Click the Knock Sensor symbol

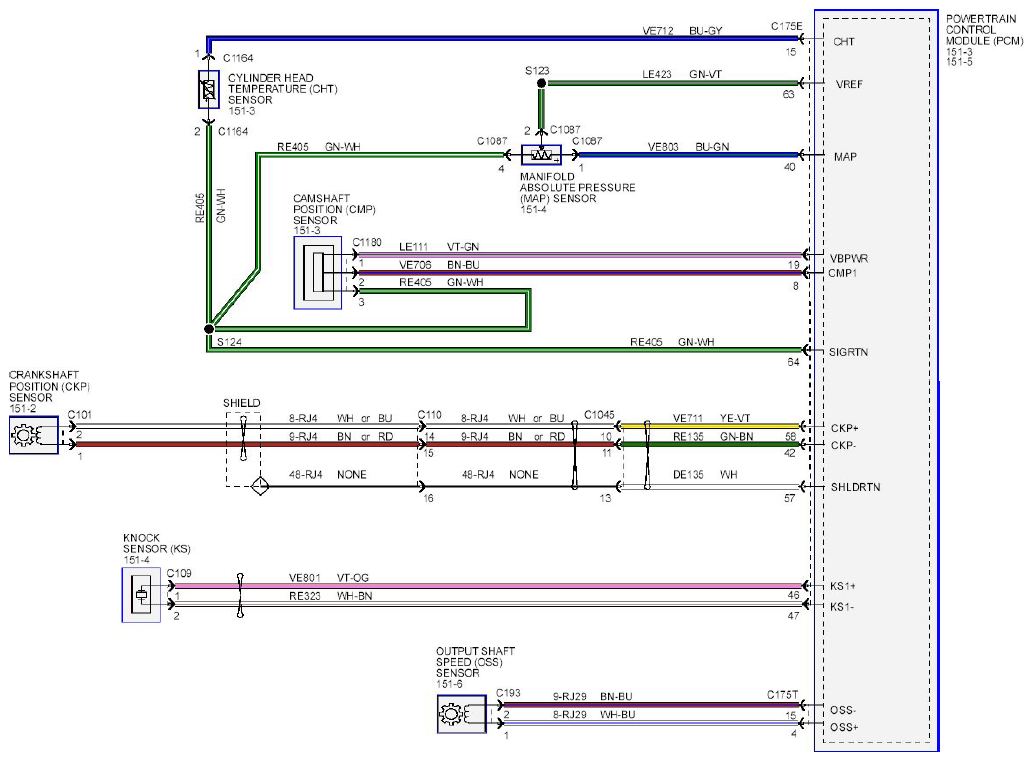(141, 595)
